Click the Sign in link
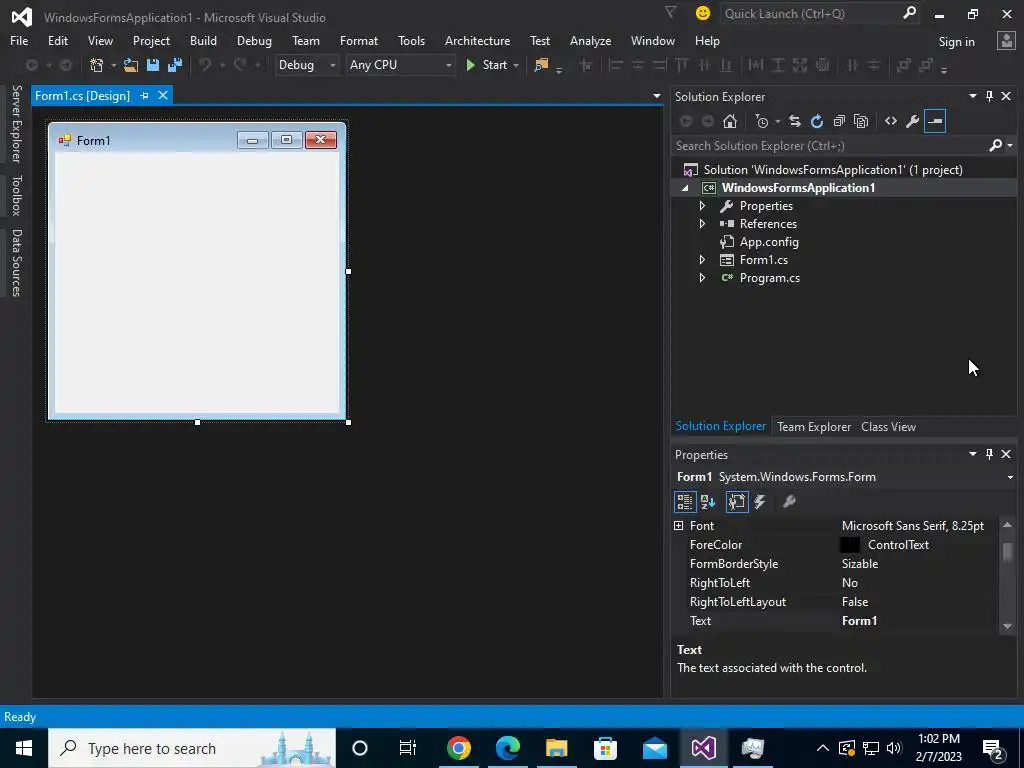Viewport: 1024px width, 768px height. tap(956, 42)
